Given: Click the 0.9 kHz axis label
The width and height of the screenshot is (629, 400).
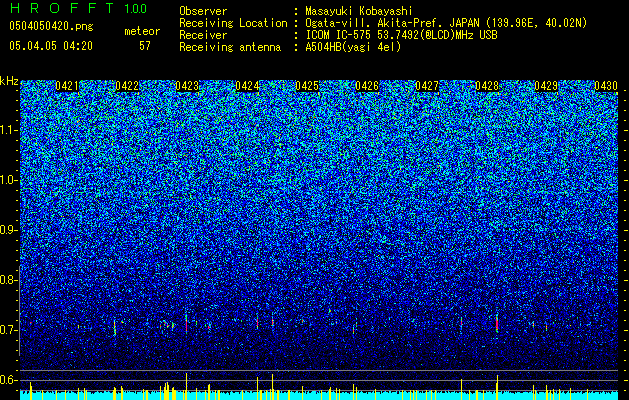Looking at the screenshot, I should [x=8, y=230].
